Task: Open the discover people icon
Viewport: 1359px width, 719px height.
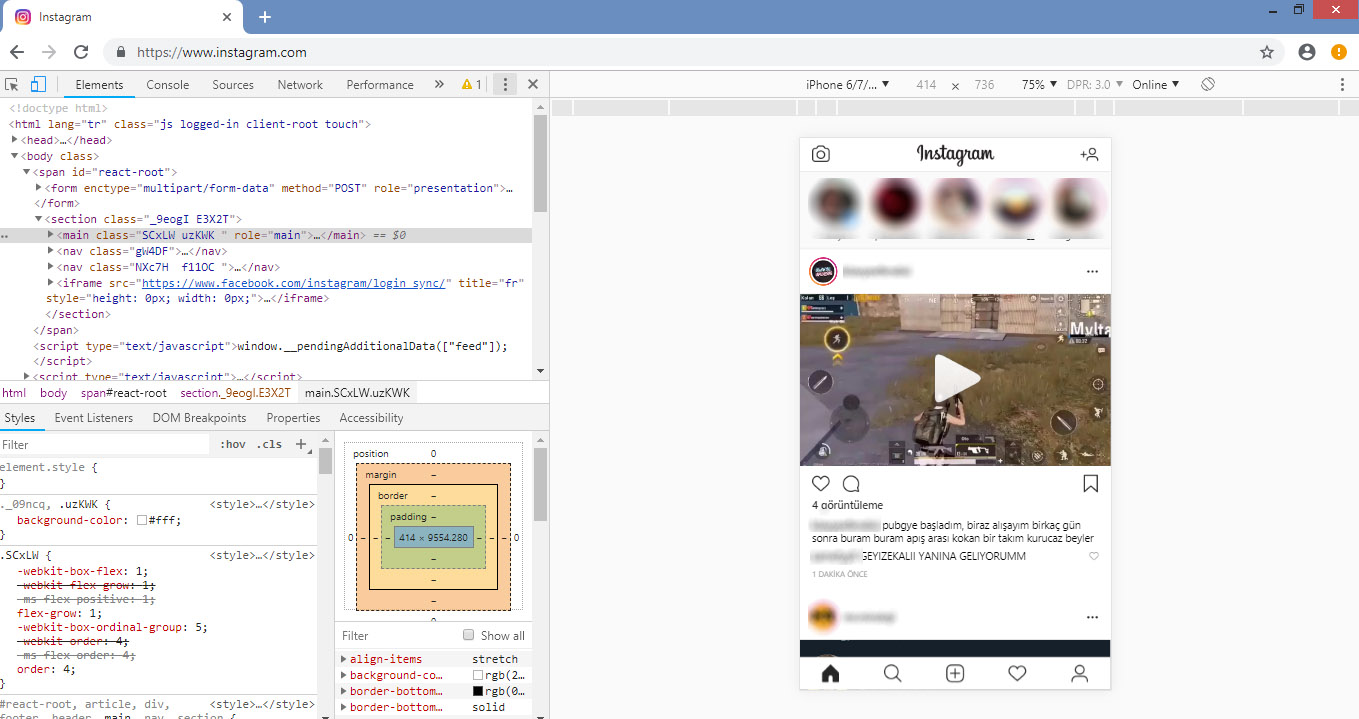Action: [x=1089, y=154]
